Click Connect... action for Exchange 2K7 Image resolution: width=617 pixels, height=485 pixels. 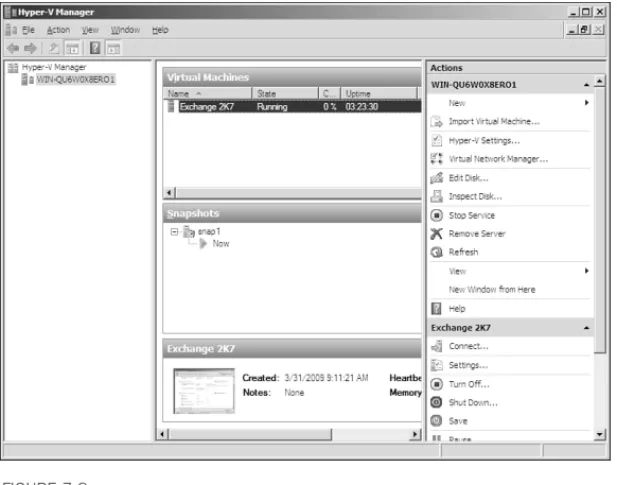point(469,346)
